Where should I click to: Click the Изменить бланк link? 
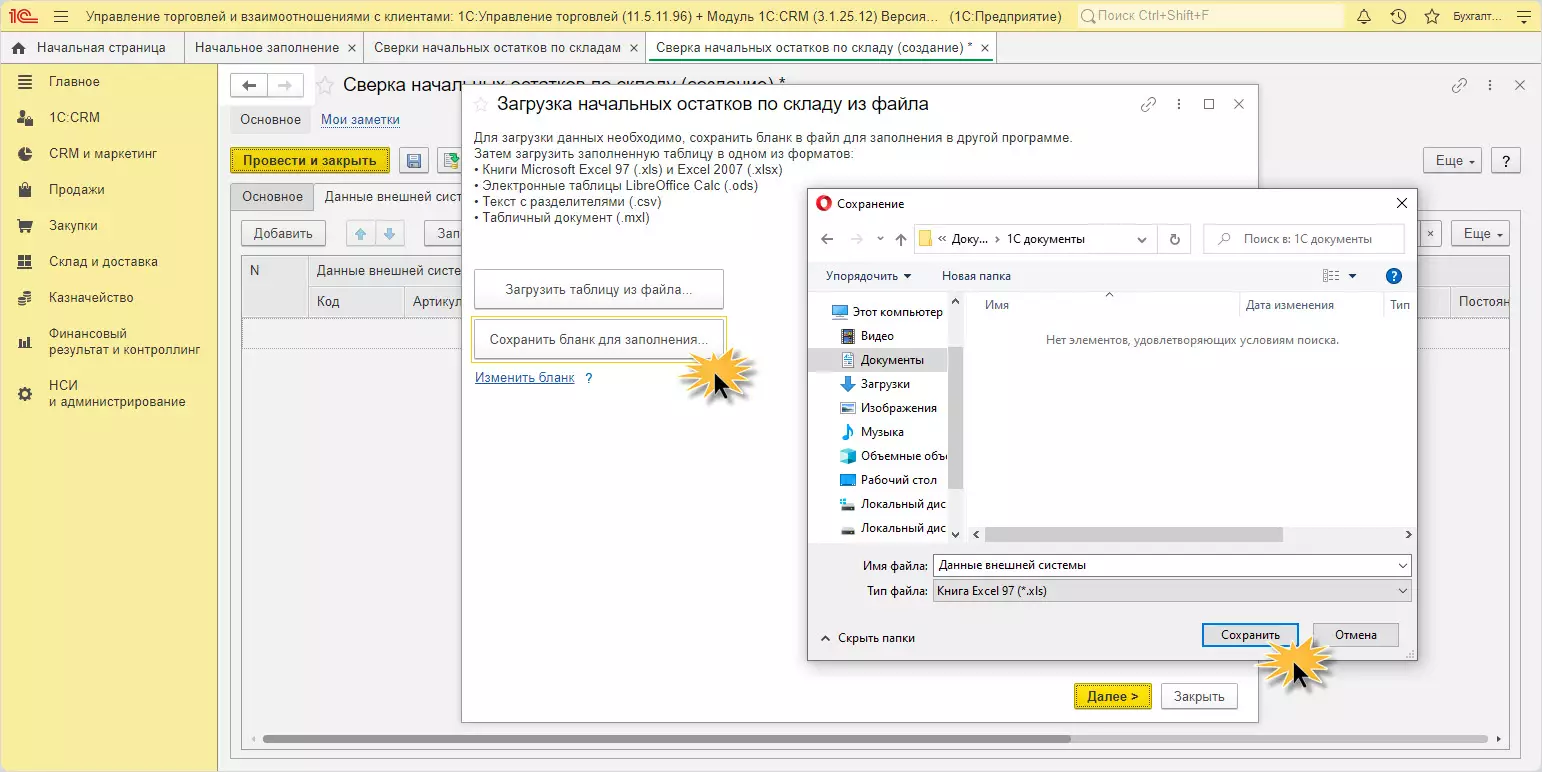click(x=525, y=378)
